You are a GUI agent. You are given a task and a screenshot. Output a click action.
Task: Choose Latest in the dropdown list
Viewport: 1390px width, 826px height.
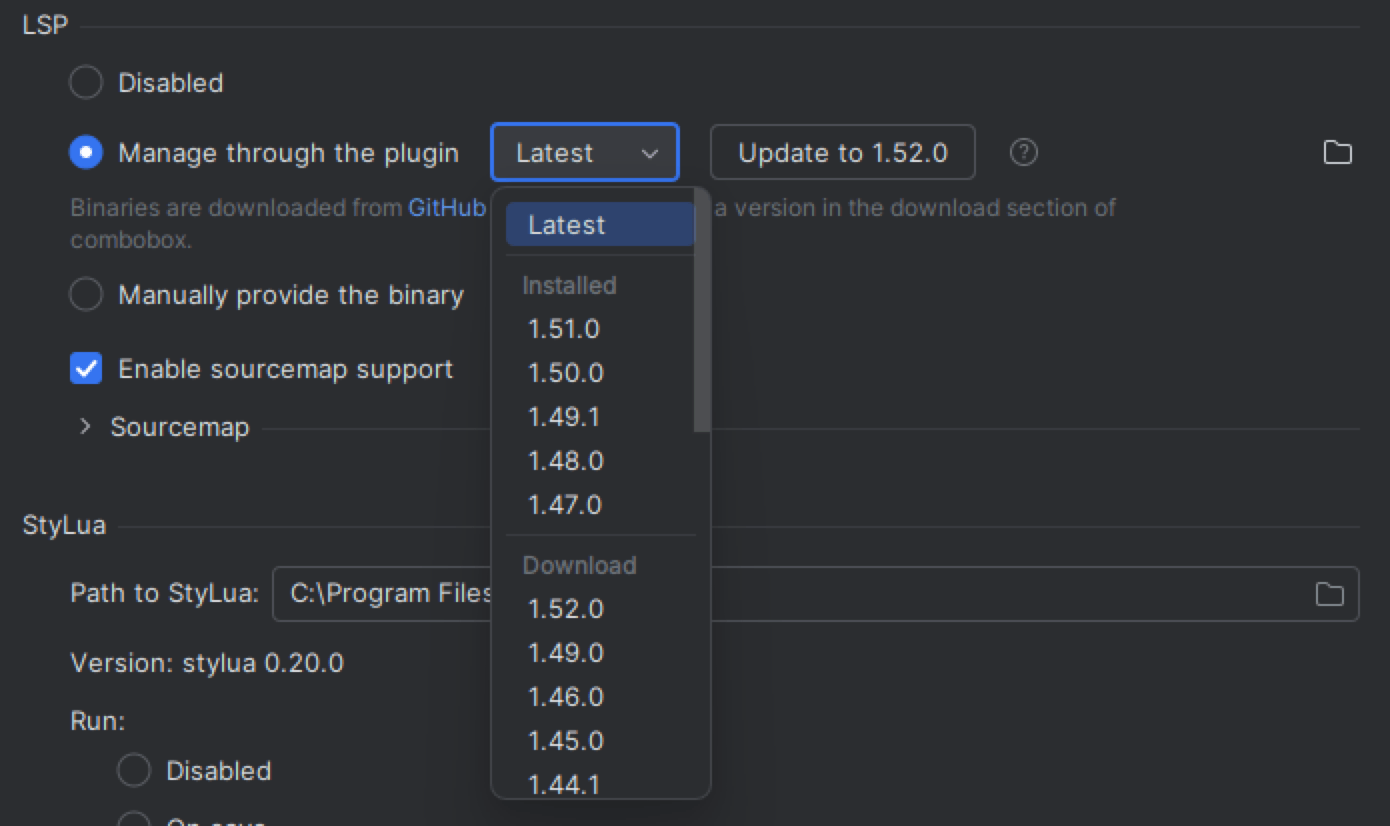[567, 225]
